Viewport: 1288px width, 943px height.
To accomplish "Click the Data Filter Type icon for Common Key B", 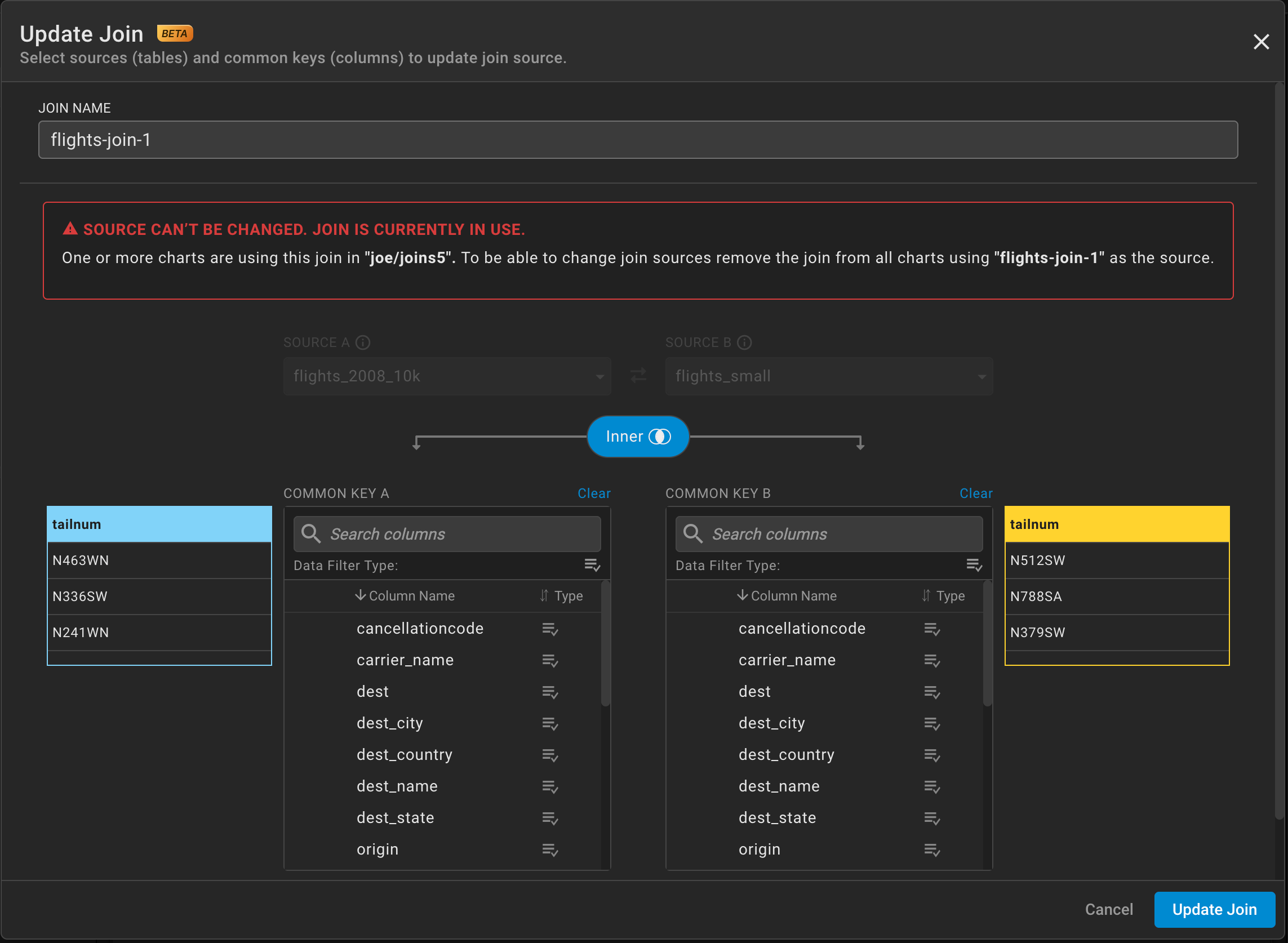I will [x=974, y=566].
